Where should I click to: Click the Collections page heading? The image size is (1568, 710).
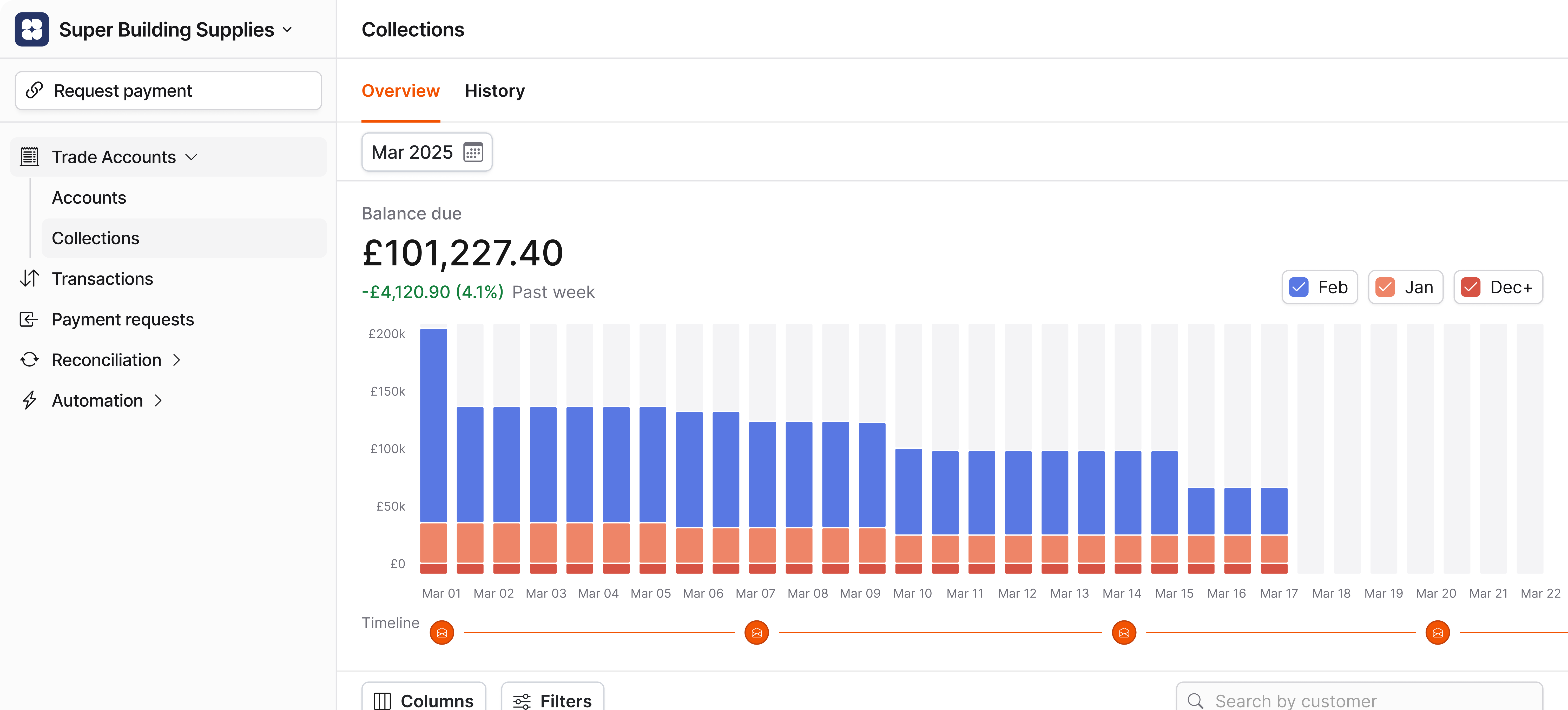tap(413, 29)
